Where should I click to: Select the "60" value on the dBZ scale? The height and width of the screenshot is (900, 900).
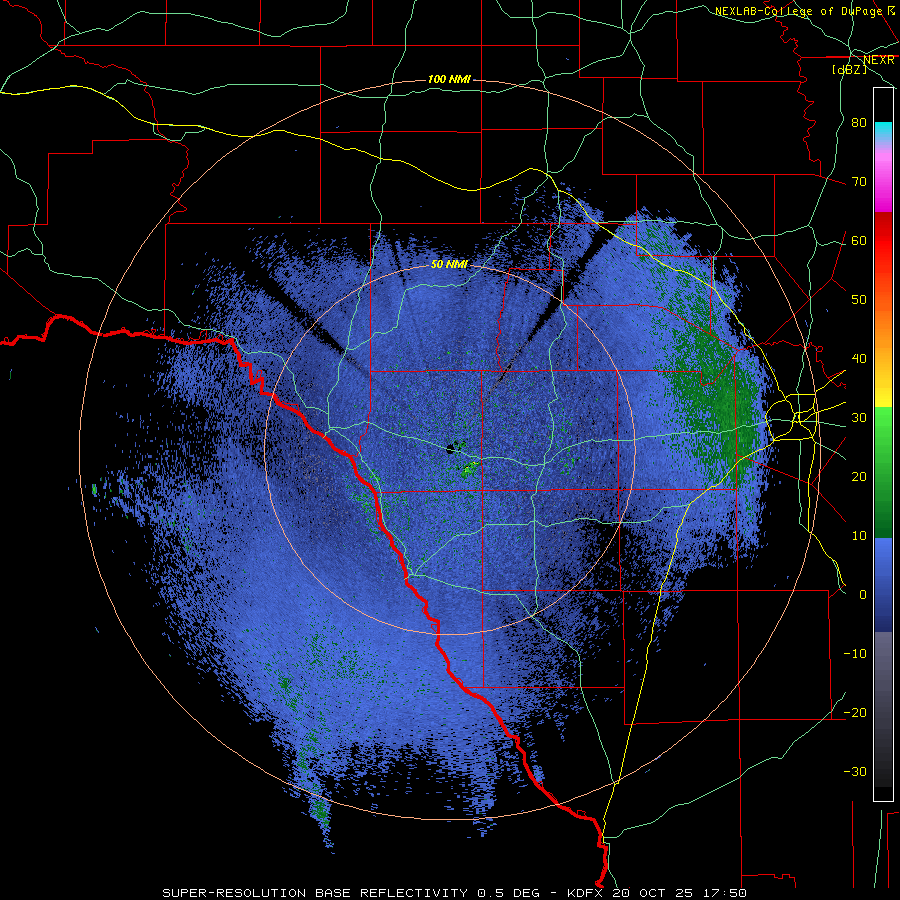tap(859, 240)
